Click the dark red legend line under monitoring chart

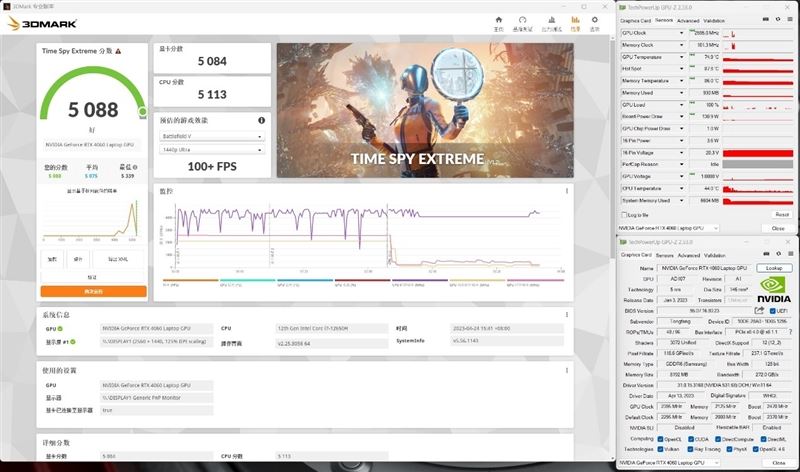point(362,280)
